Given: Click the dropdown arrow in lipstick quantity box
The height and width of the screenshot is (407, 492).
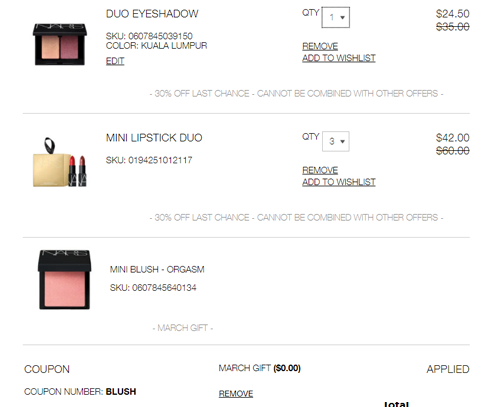Looking at the screenshot, I should [x=342, y=142].
